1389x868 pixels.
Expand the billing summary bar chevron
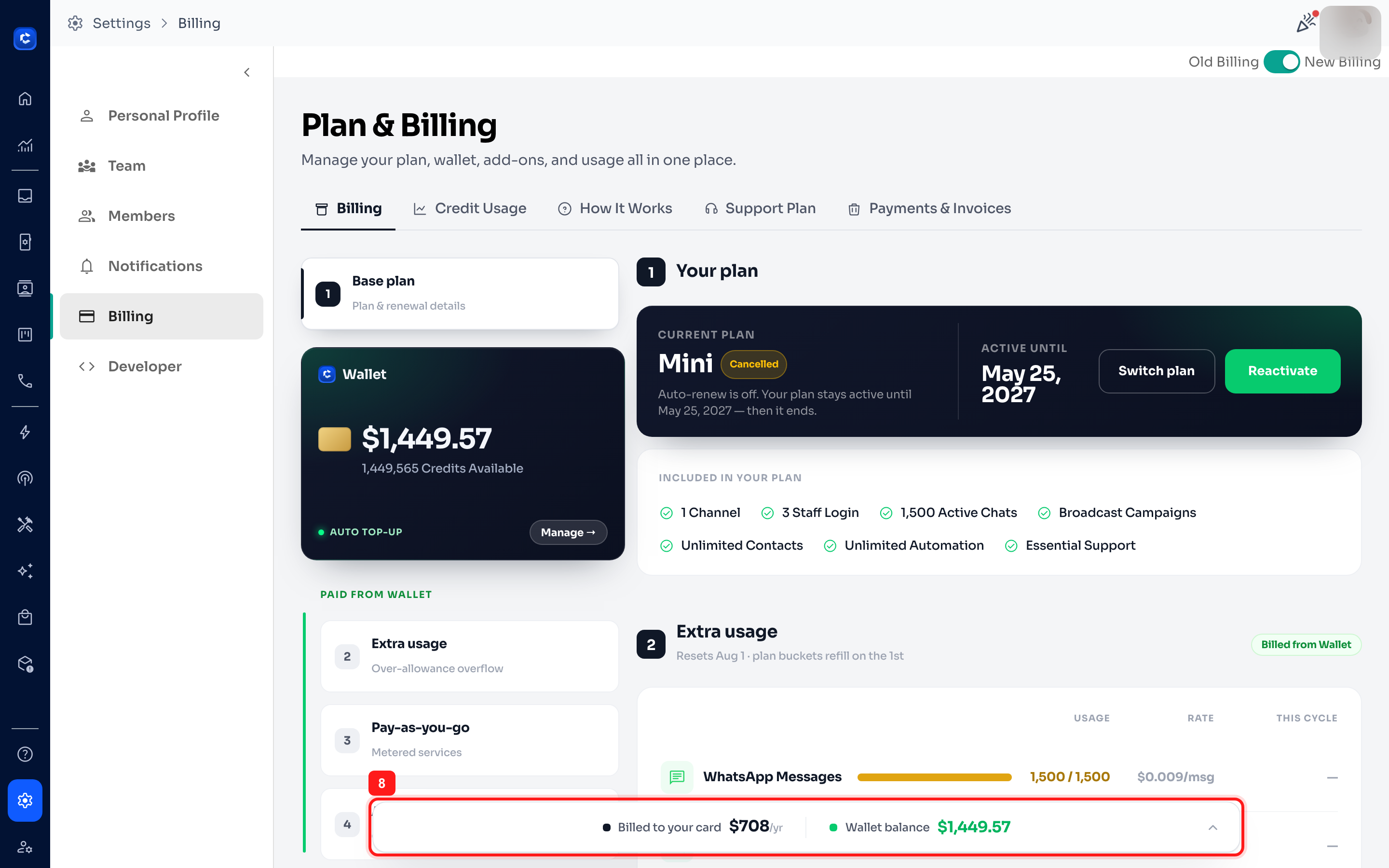1213,827
